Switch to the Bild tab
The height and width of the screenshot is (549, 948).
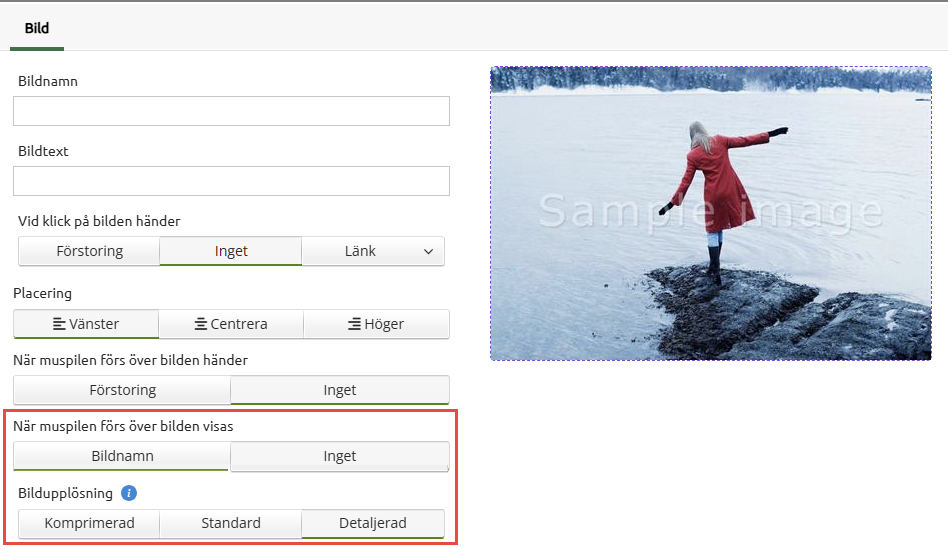point(37,28)
